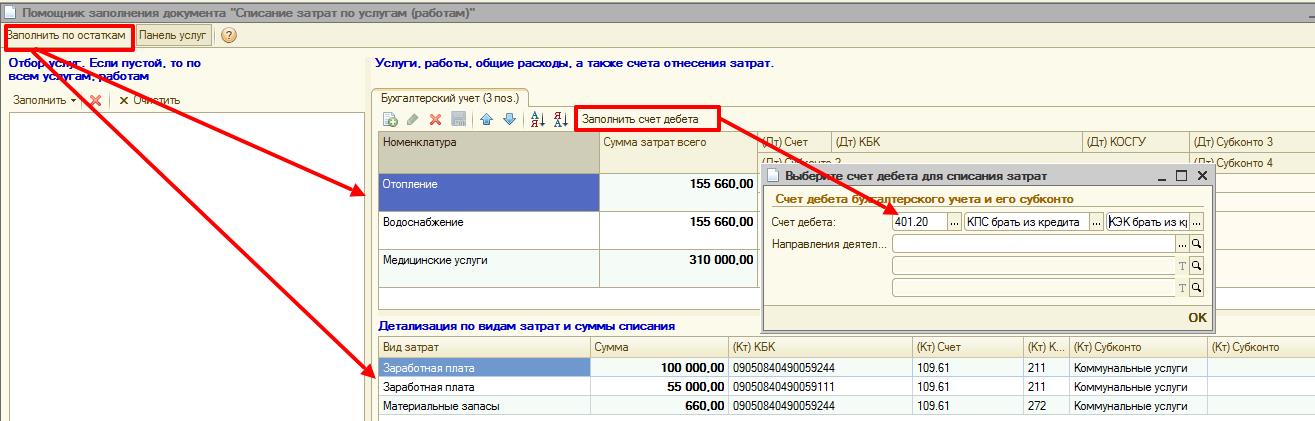Screen dimensions: 1315x421
Task: Confirm the dialog with OK
Action: coord(1197,317)
